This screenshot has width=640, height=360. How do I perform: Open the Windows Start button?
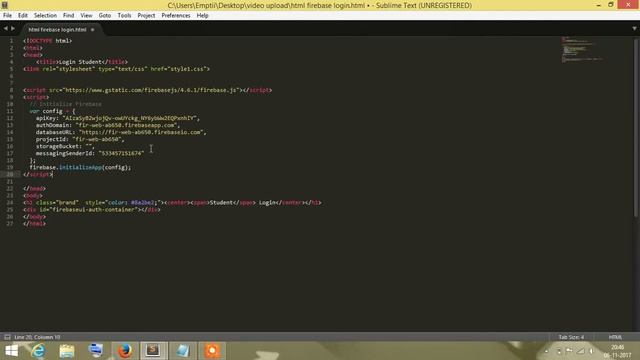[x=12, y=351]
